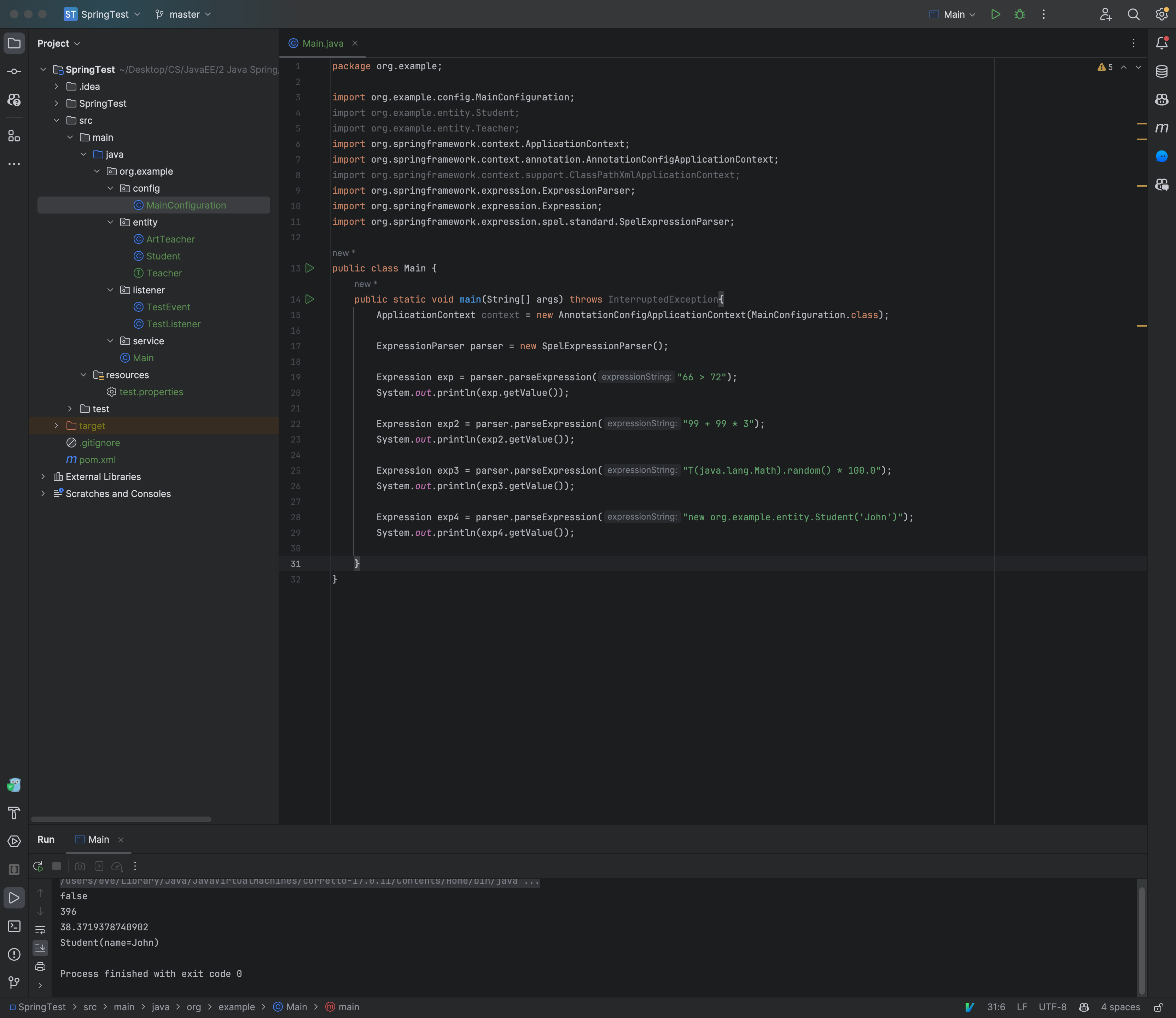Open the Database tool window
The height and width of the screenshot is (1018, 1176).
tap(1162, 71)
